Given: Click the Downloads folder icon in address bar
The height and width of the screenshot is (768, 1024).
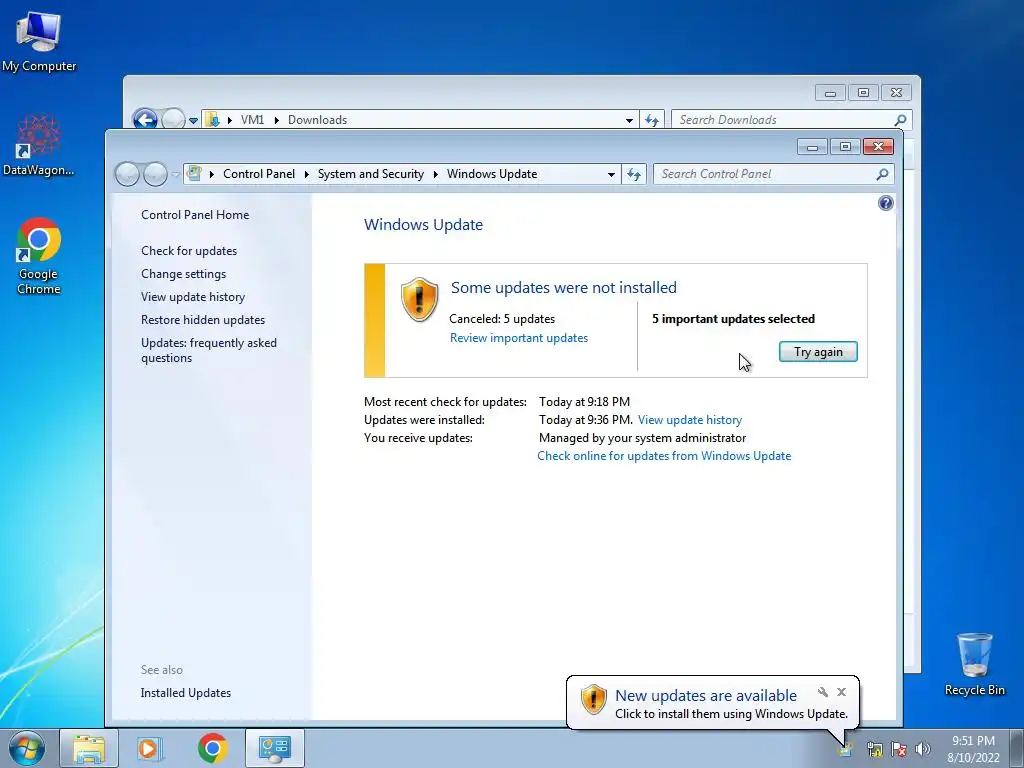Looking at the screenshot, I should [212, 120].
